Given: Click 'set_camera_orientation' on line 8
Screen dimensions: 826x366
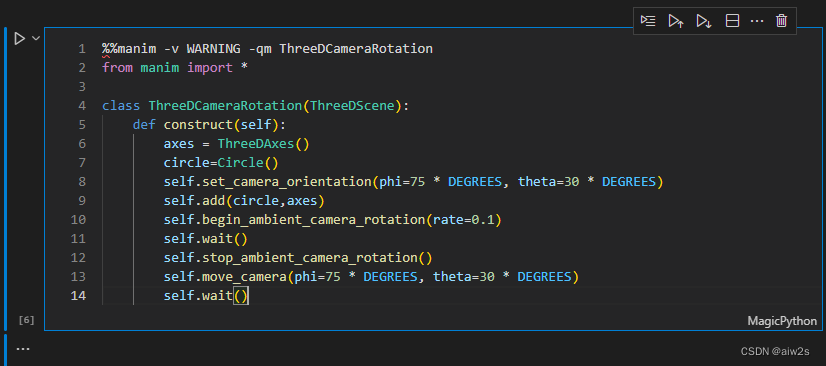Looking at the screenshot, I should [287, 182].
